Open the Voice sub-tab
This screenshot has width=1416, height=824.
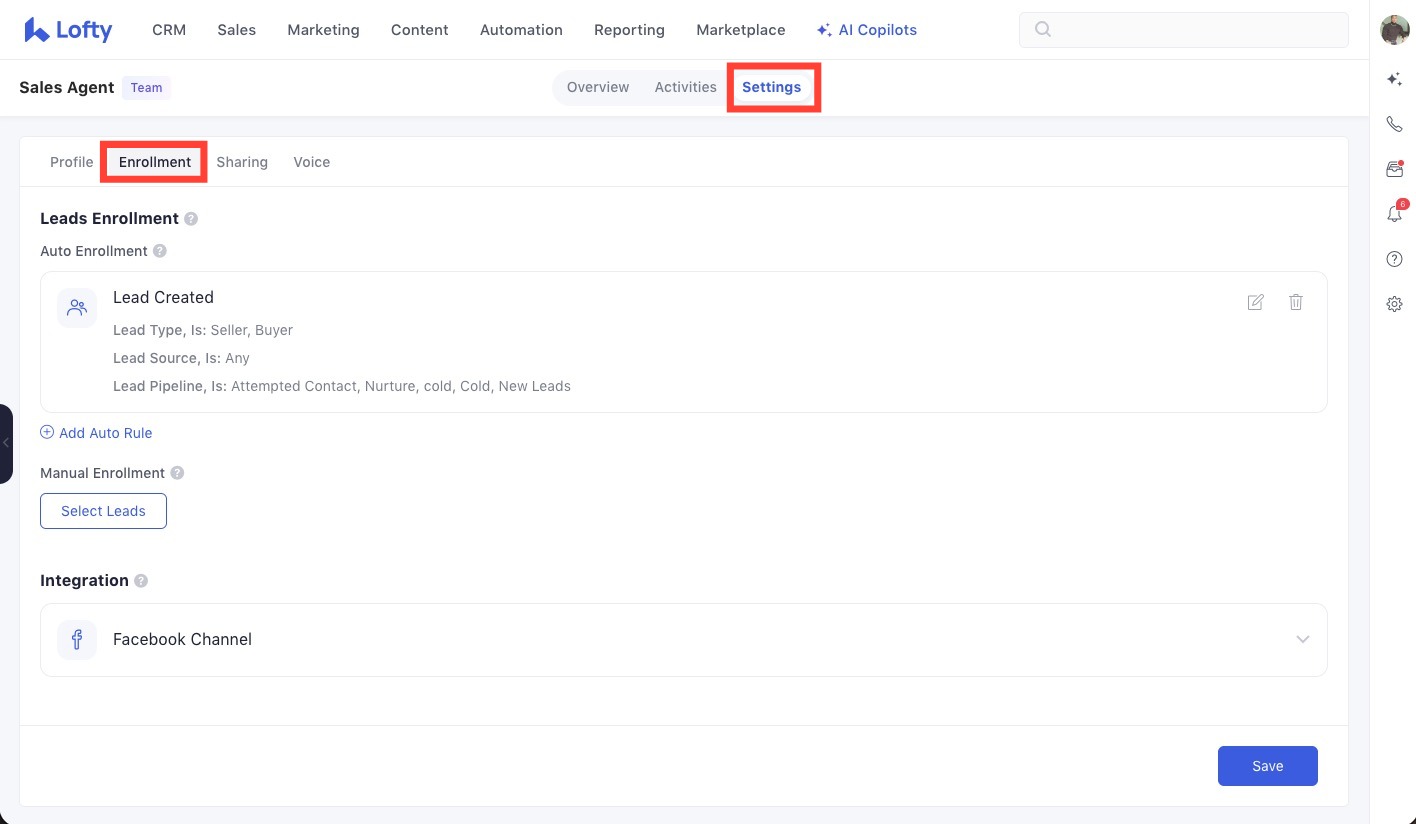[x=312, y=162]
